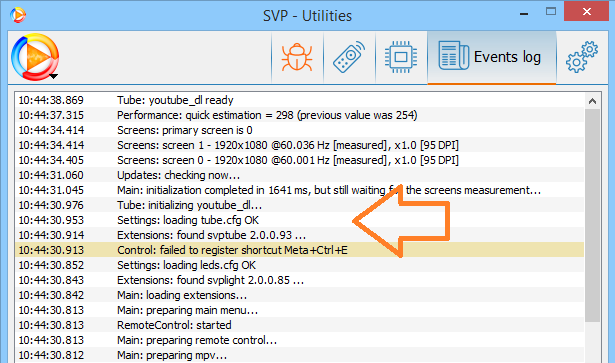The width and height of the screenshot is (615, 363).
Task: Select 'Settings: loading leds.cfg OK' entry
Action: [x=300, y=265]
